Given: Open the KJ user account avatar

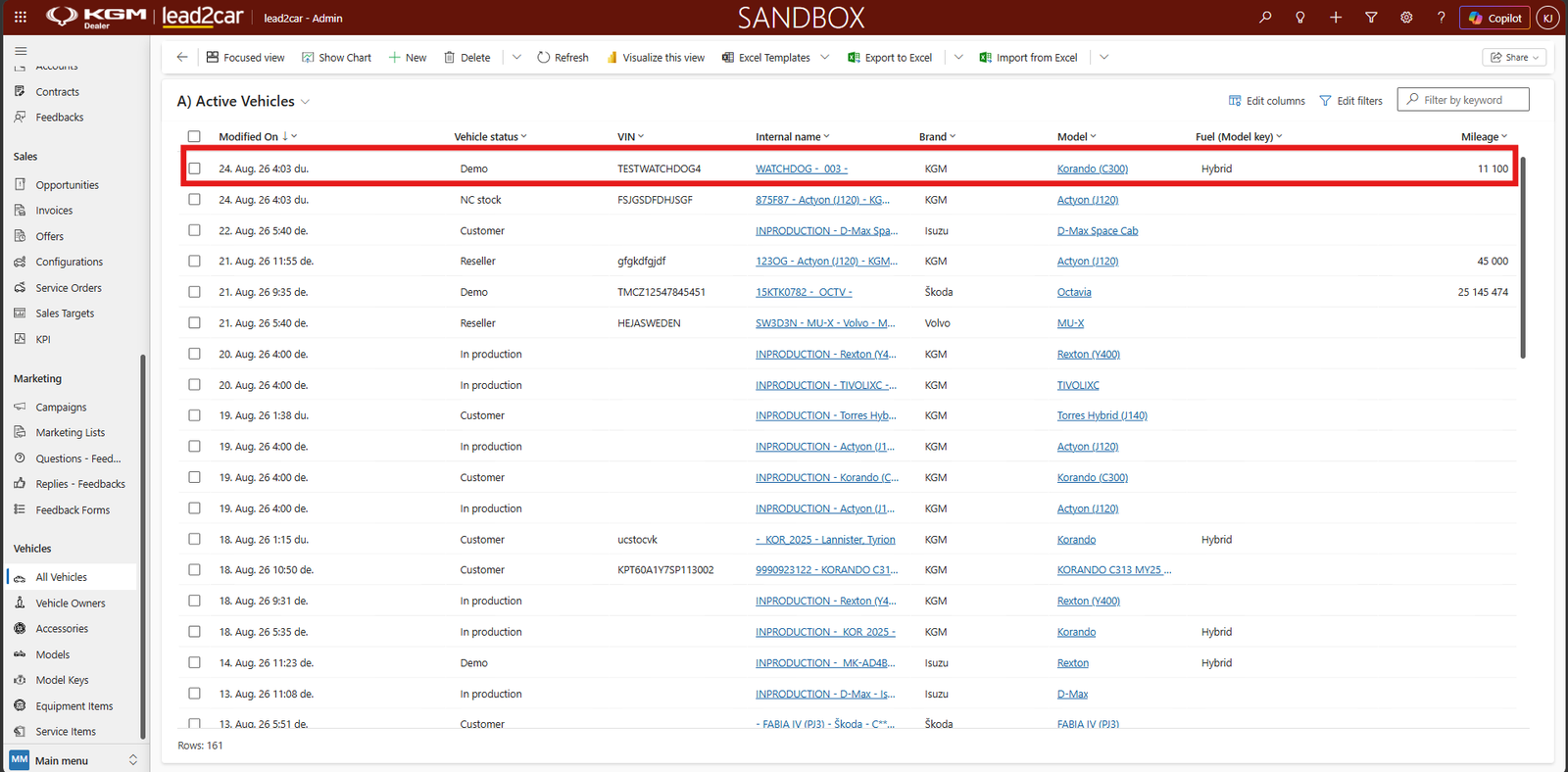Looking at the screenshot, I should pyautogui.click(x=1547, y=18).
